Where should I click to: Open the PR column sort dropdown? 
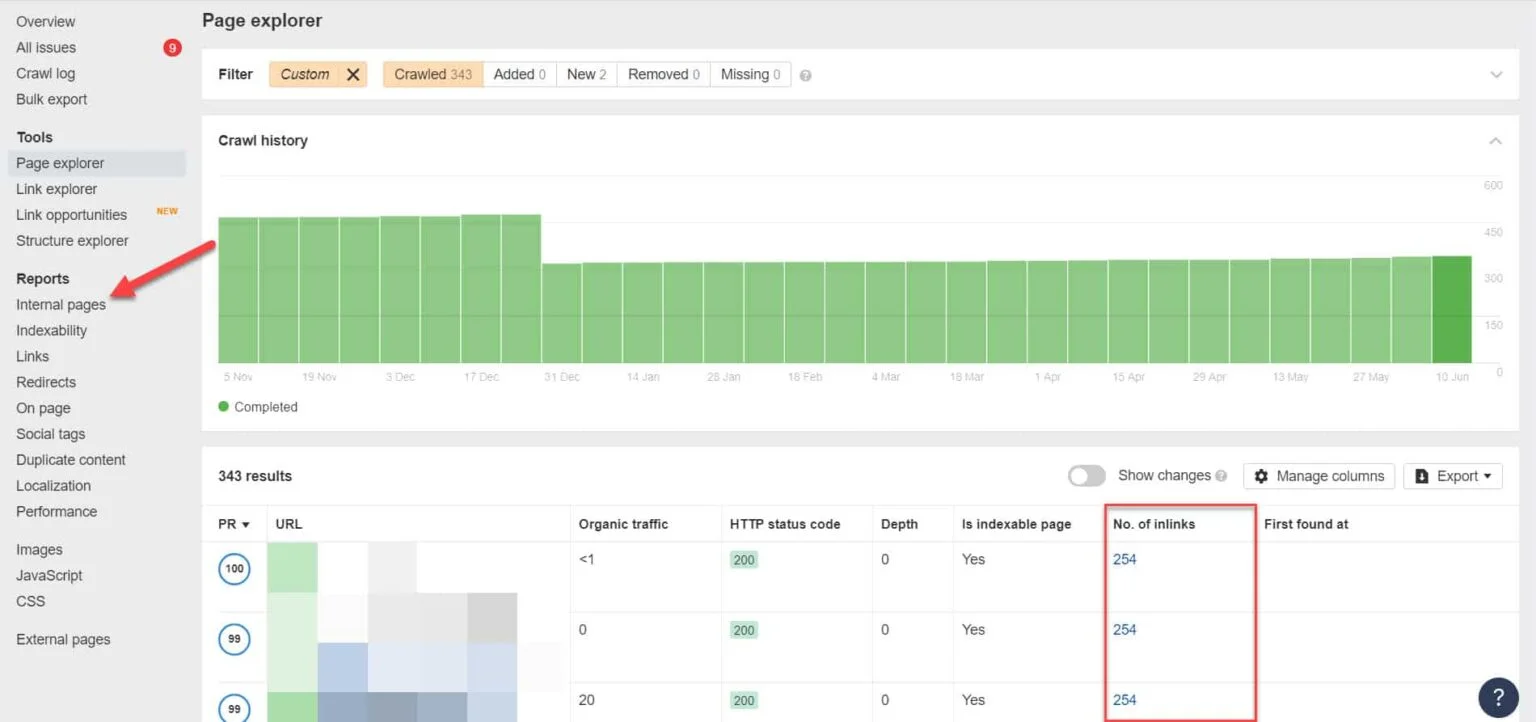click(x=245, y=523)
